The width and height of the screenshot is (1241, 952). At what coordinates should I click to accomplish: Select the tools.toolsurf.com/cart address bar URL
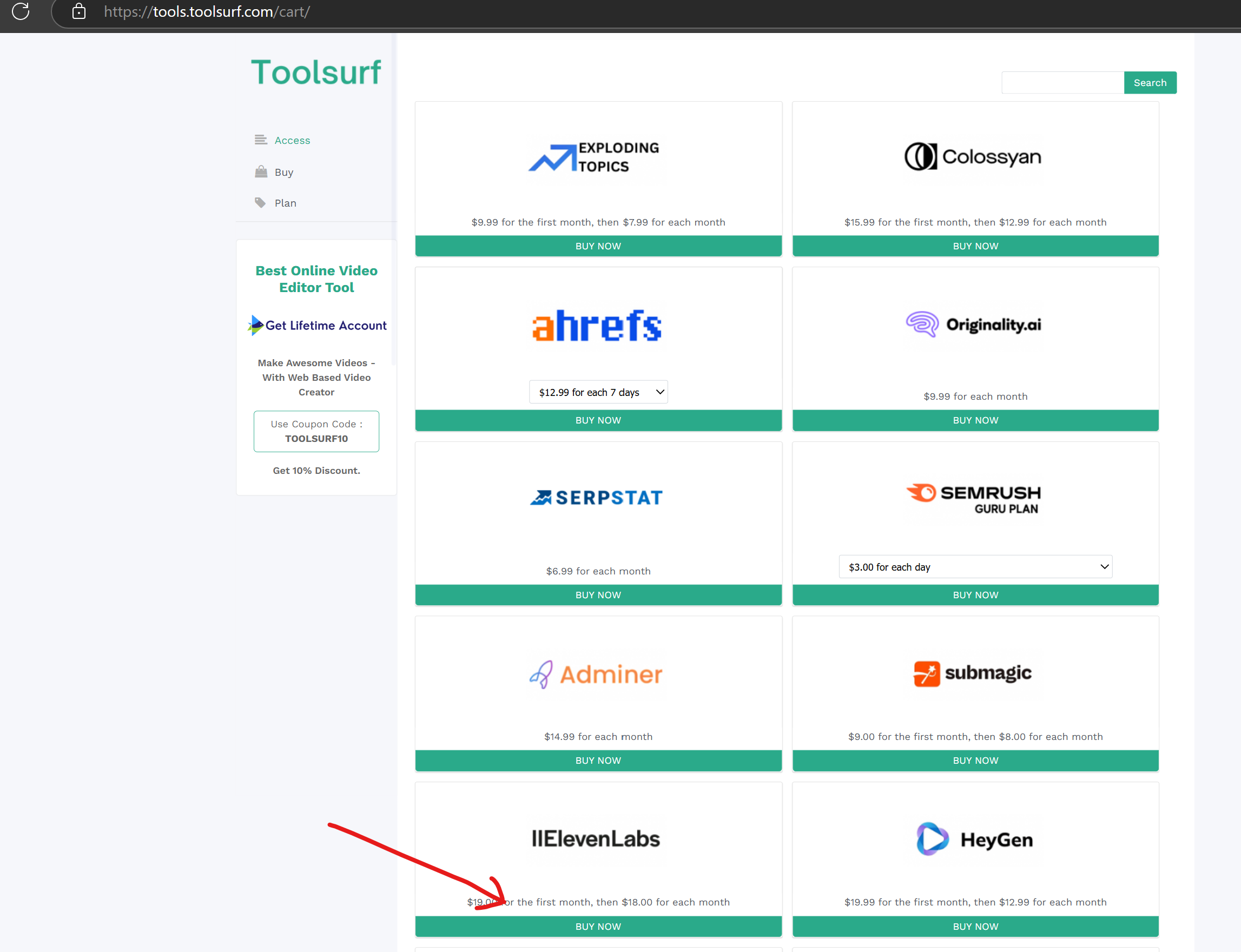point(207,11)
